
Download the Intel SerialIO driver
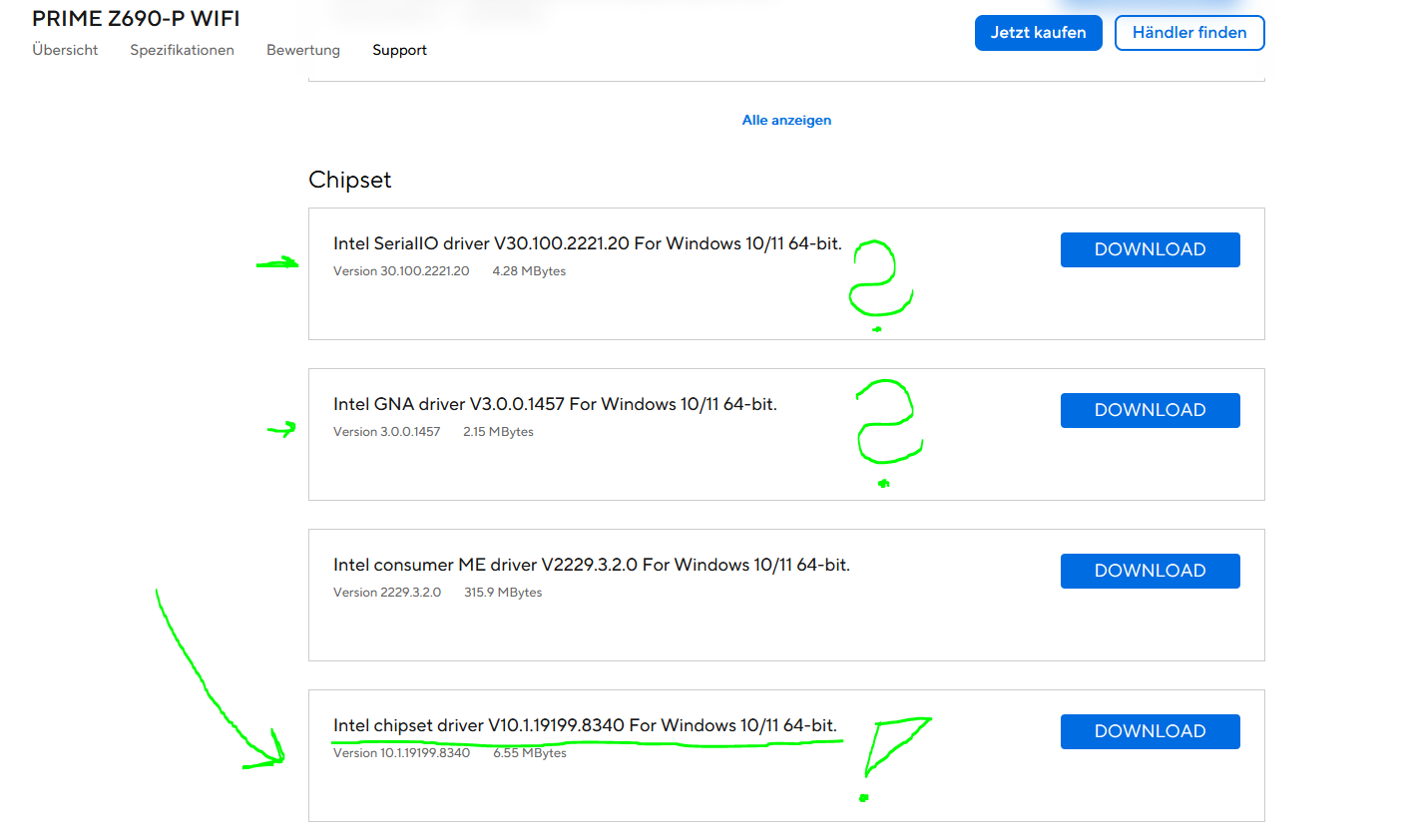click(1150, 249)
